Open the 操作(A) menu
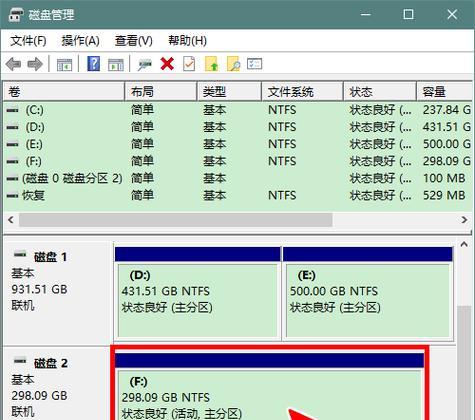Image resolution: width=475 pixels, height=420 pixels. (80, 41)
